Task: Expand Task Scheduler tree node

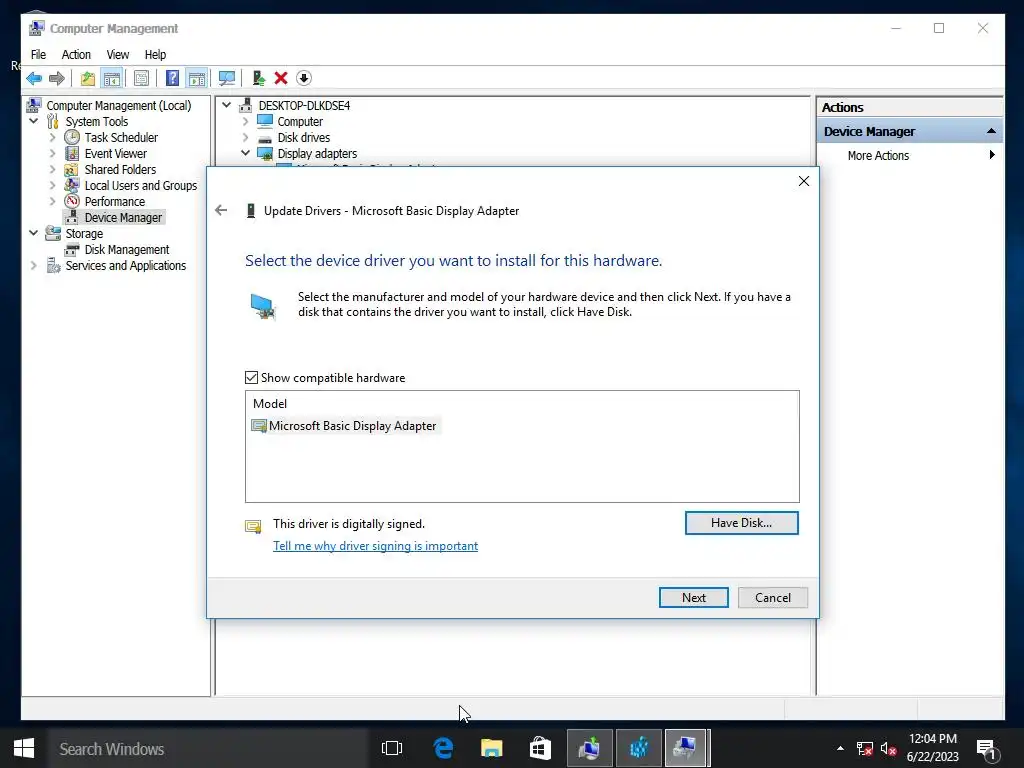Action: (53, 137)
